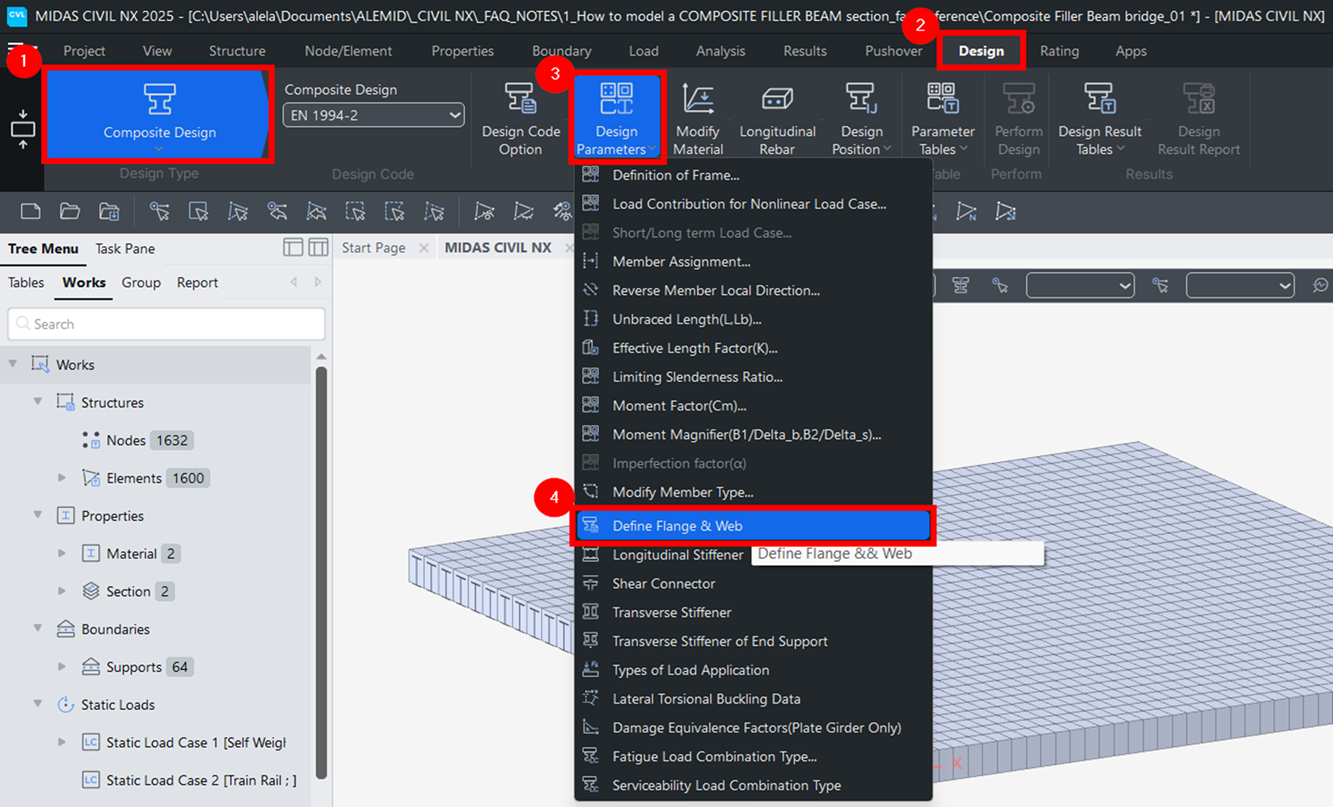Screen dimensions: 1333x807
Task: Collapse the Structures tree node
Action: [38, 402]
